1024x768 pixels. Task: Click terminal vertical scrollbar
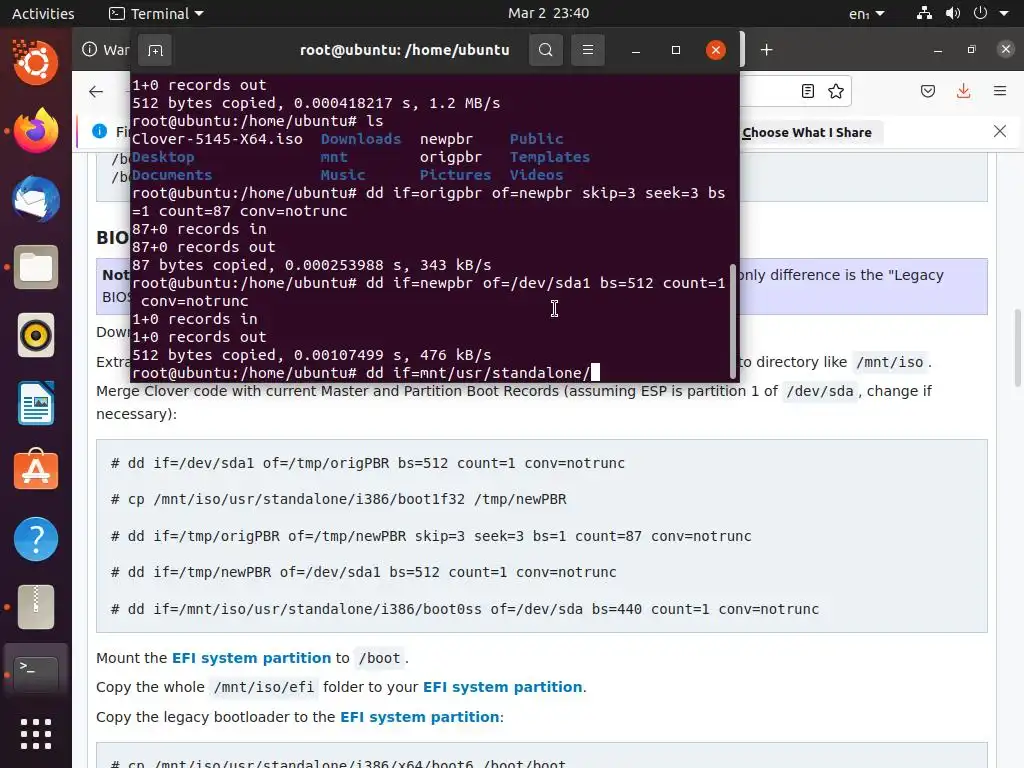733,320
